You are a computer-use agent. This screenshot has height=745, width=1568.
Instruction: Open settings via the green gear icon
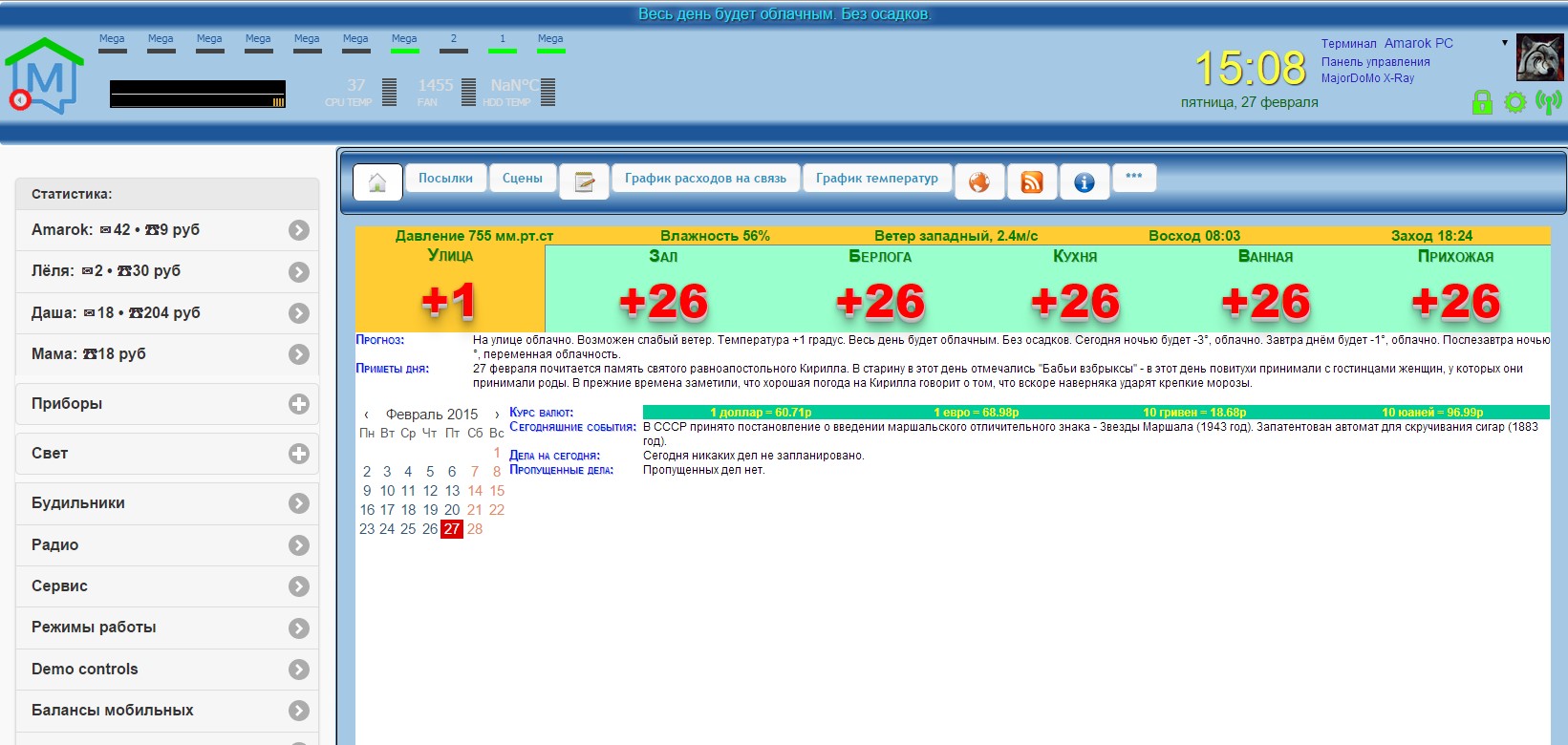(x=1515, y=101)
